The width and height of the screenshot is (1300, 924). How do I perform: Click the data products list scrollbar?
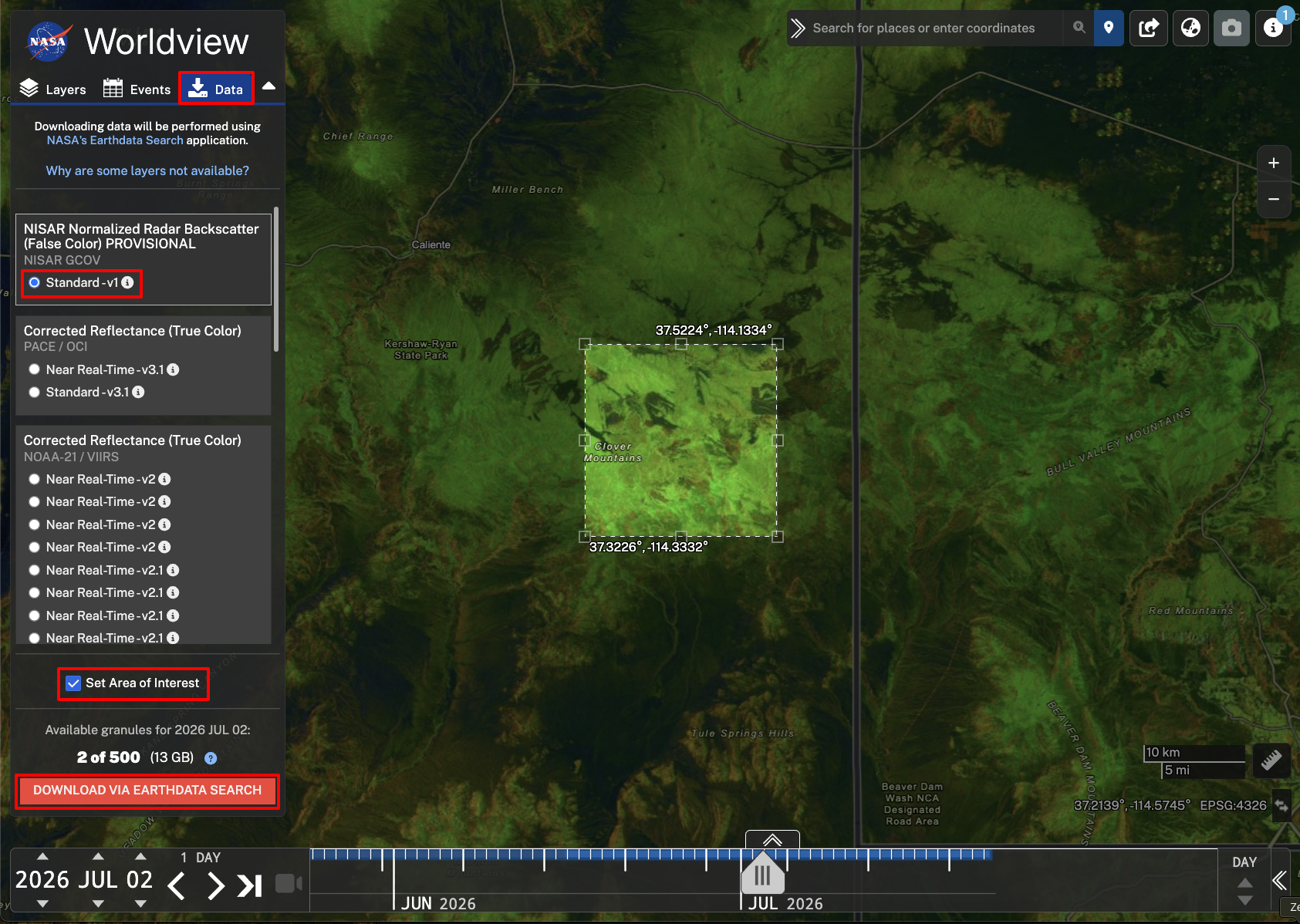click(276, 279)
